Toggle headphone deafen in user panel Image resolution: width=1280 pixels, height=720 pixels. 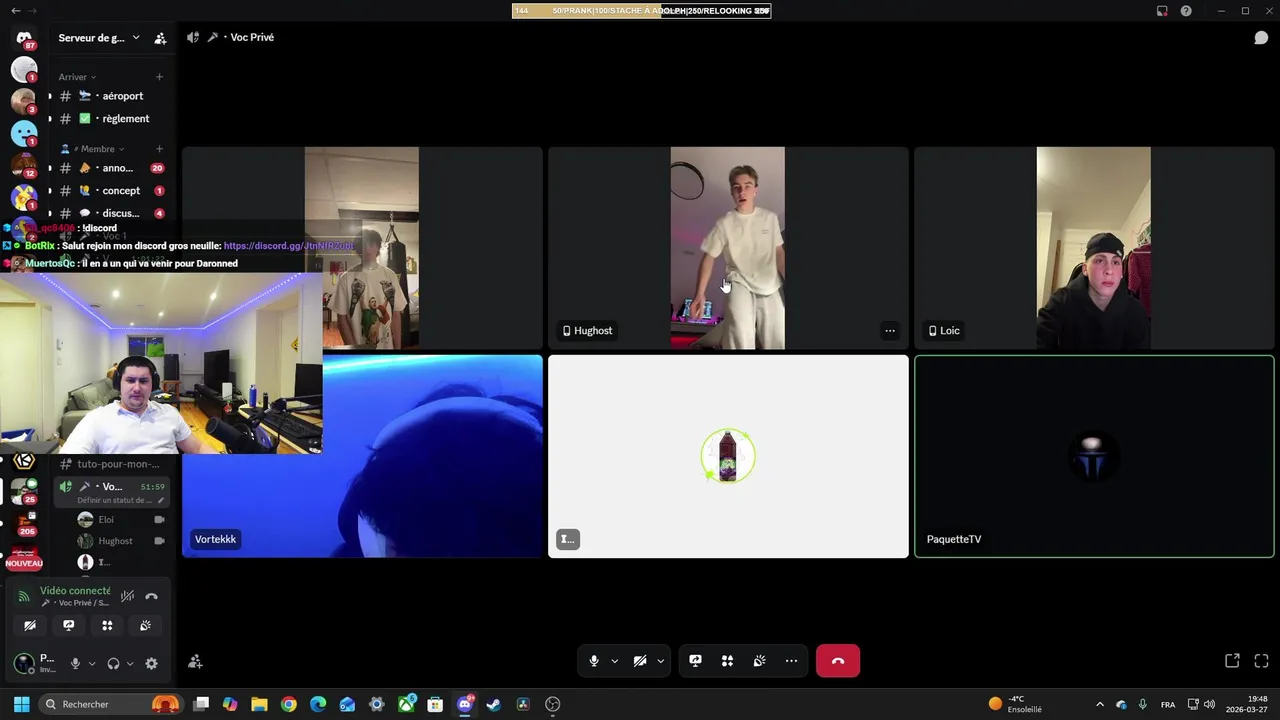click(x=113, y=663)
